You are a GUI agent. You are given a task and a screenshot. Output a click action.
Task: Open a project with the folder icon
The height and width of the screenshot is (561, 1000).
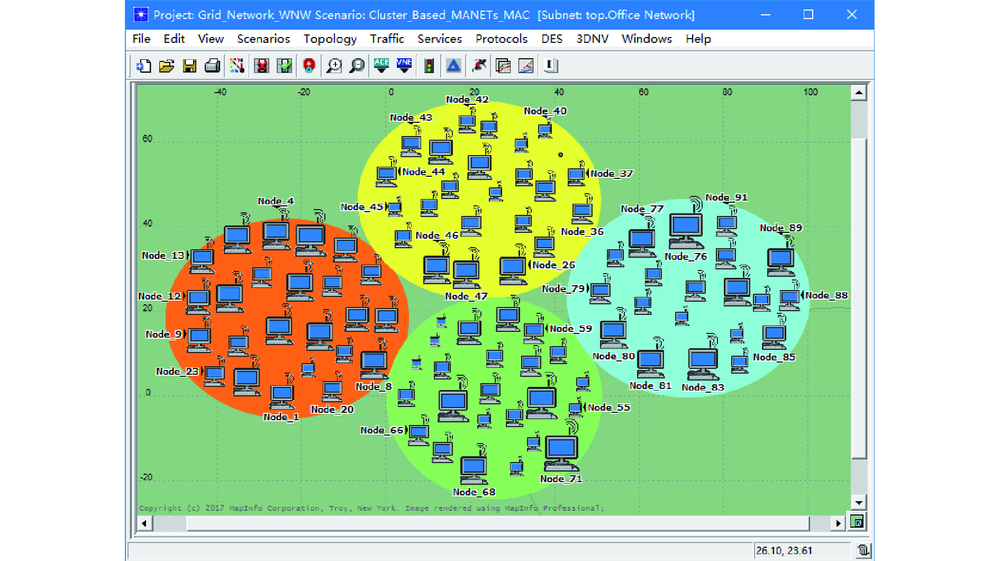[x=166, y=66]
